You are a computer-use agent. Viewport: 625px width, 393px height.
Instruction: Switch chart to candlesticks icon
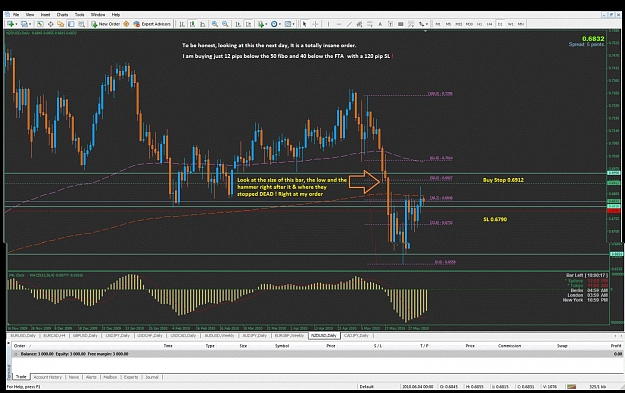pos(192,24)
